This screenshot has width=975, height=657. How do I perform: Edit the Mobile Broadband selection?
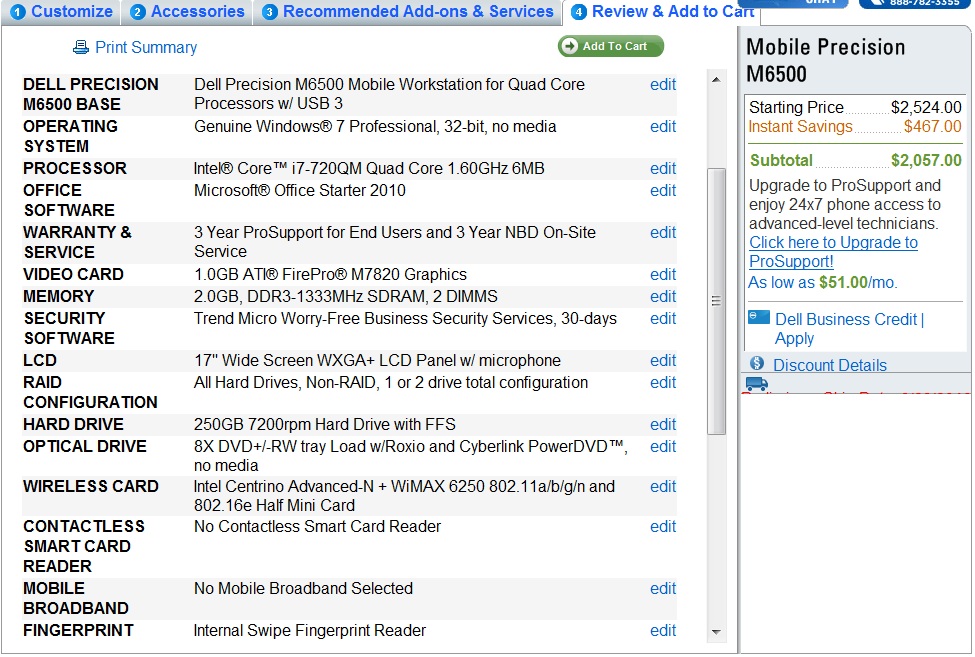click(663, 589)
